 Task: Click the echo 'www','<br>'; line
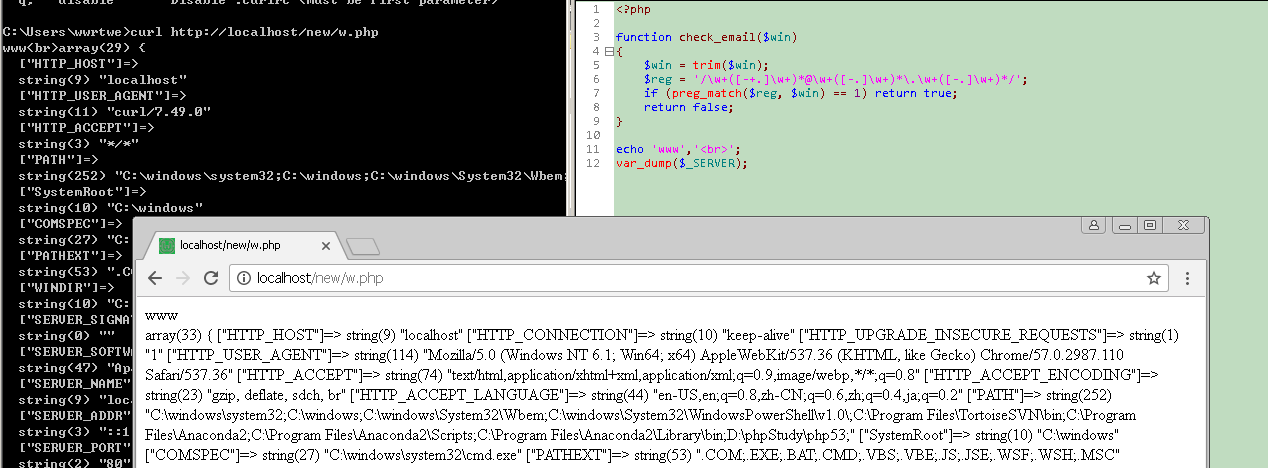[x=680, y=149]
